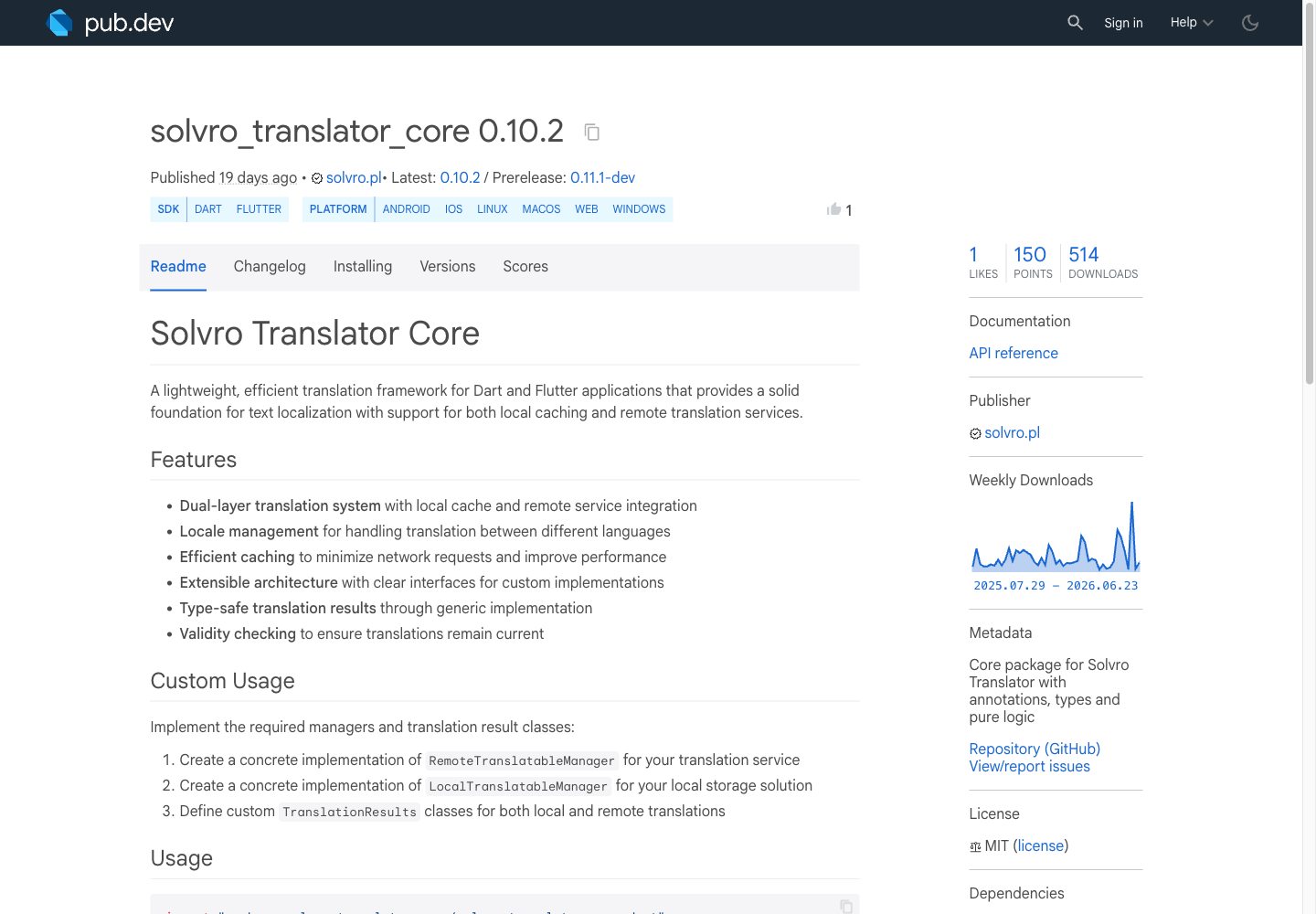Open the 514 DOWNLOADS score

pos(1103,262)
